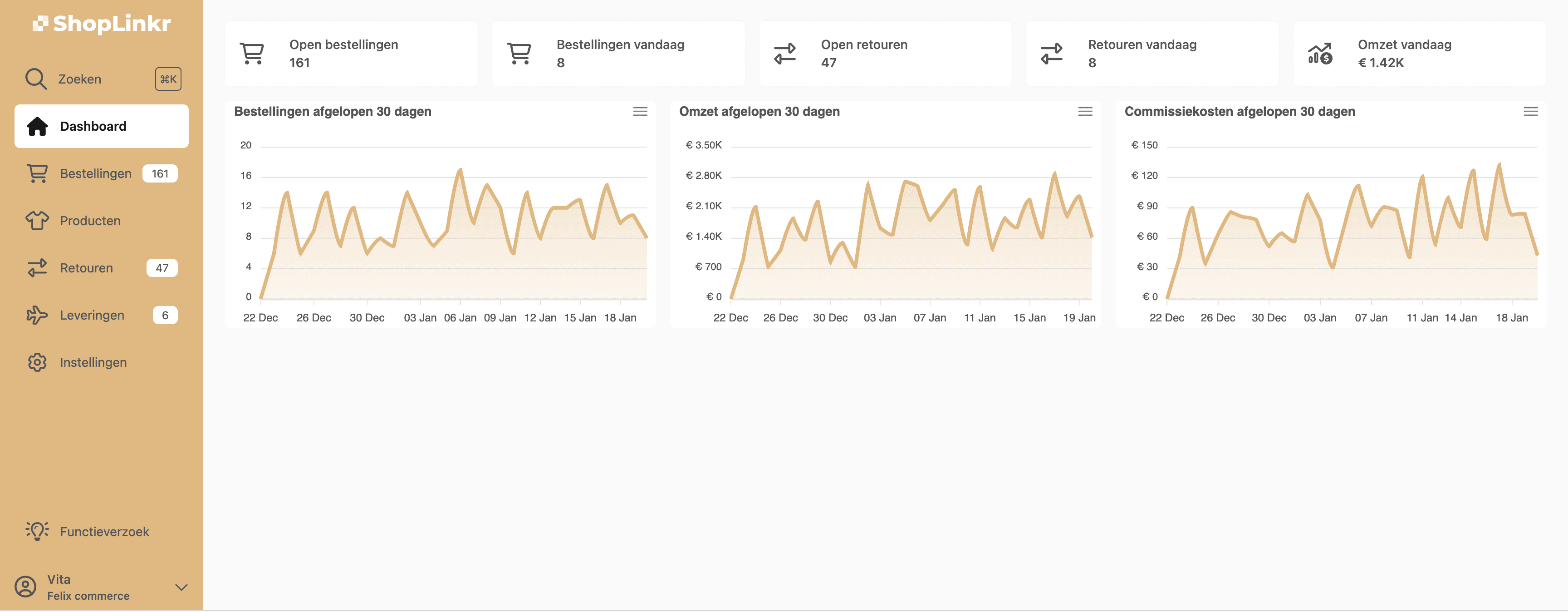1568x612 pixels.
Task: Open the menu on the Bestellingen chart
Action: pos(640,111)
